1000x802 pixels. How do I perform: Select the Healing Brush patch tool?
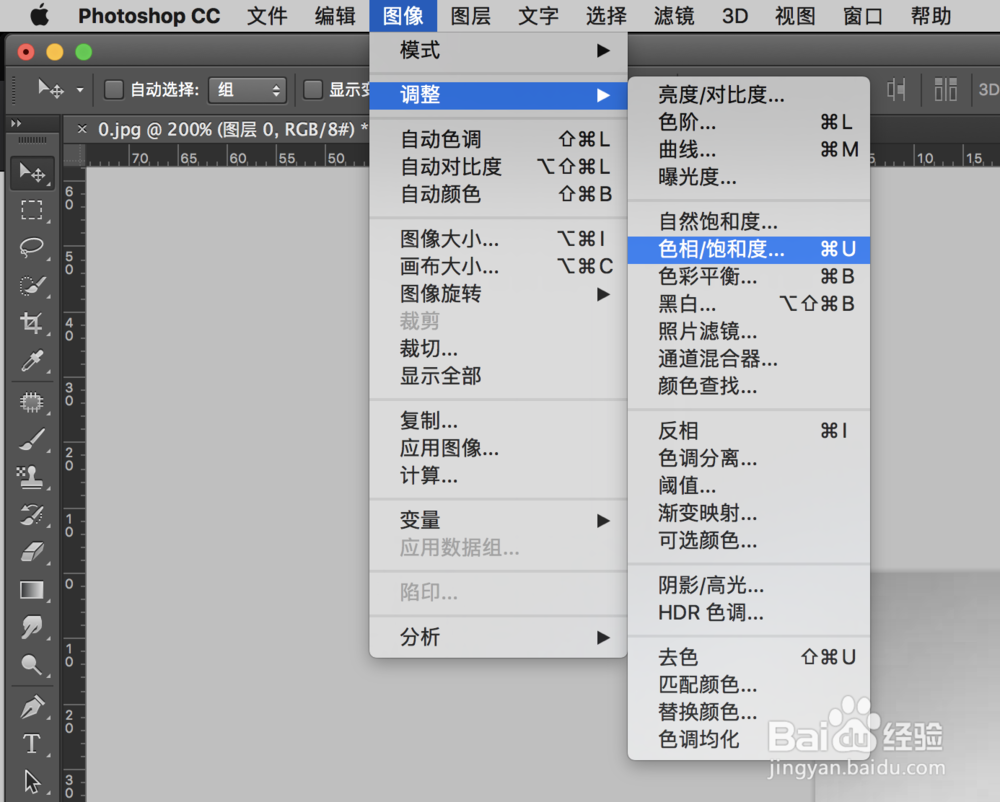pos(31,402)
